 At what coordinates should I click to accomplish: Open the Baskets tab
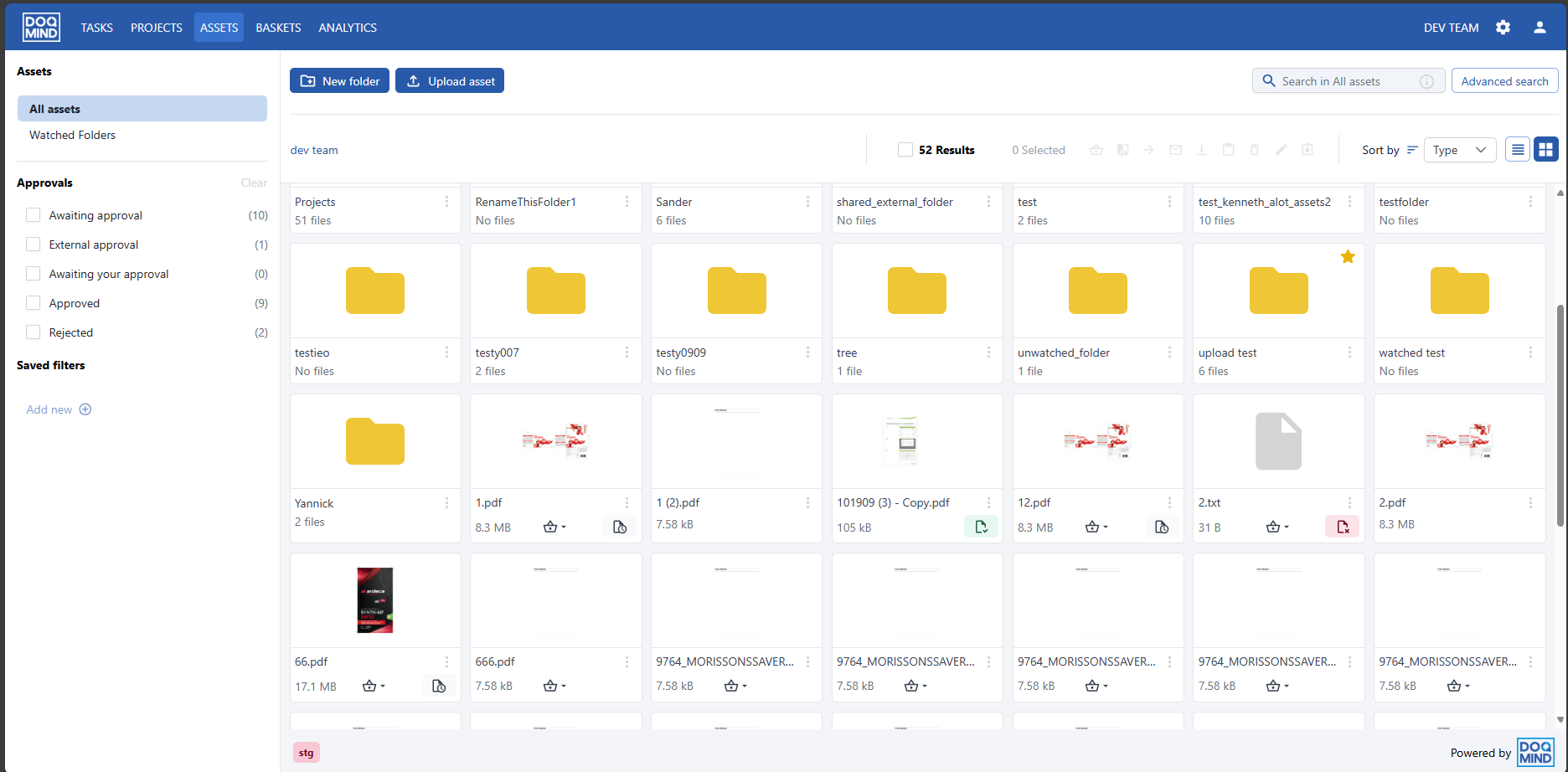click(x=278, y=28)
